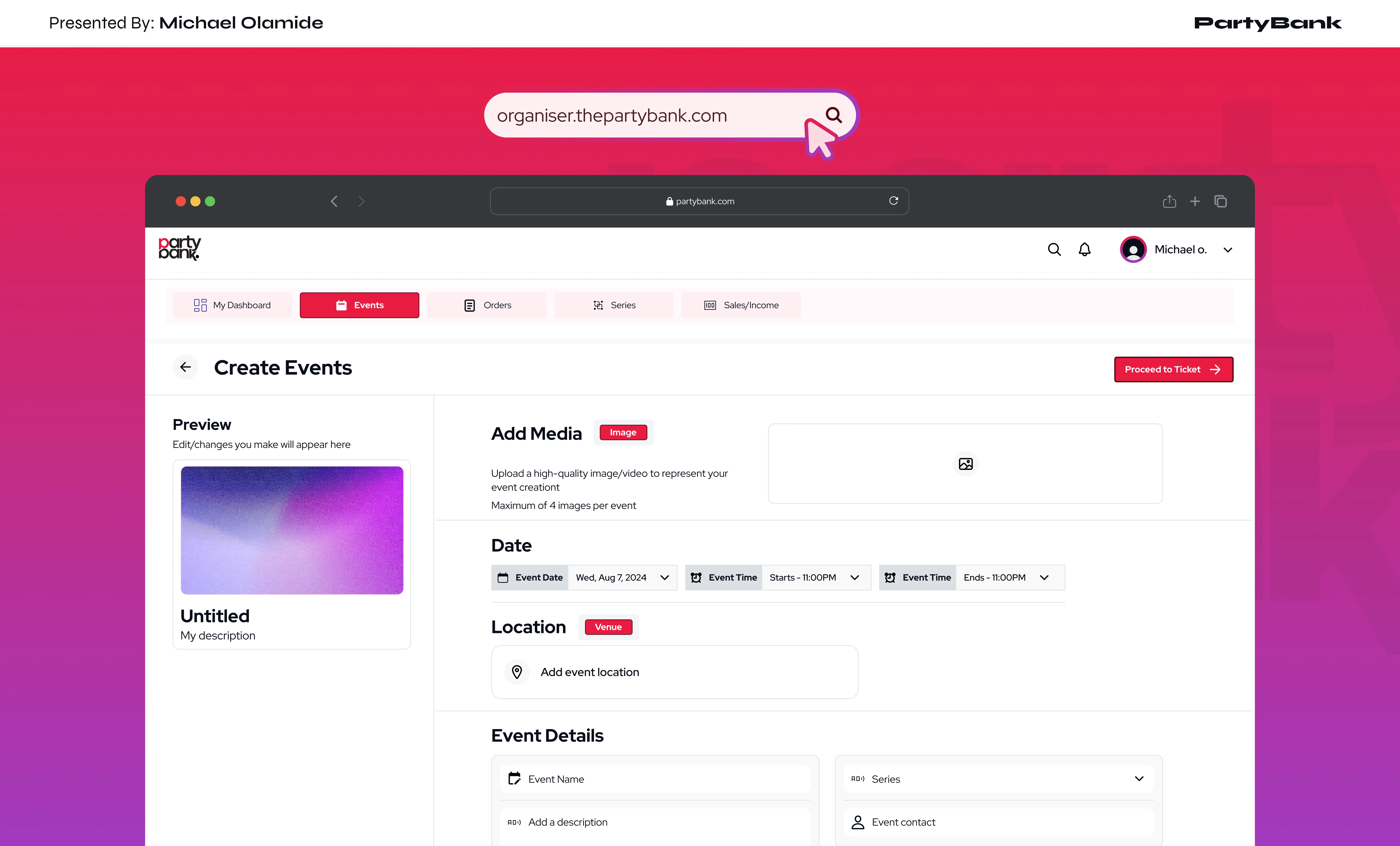Click the Events tab calendar icon
Image resolution: width=1400 pixels, height=846 pixels.
coord(341,305)
